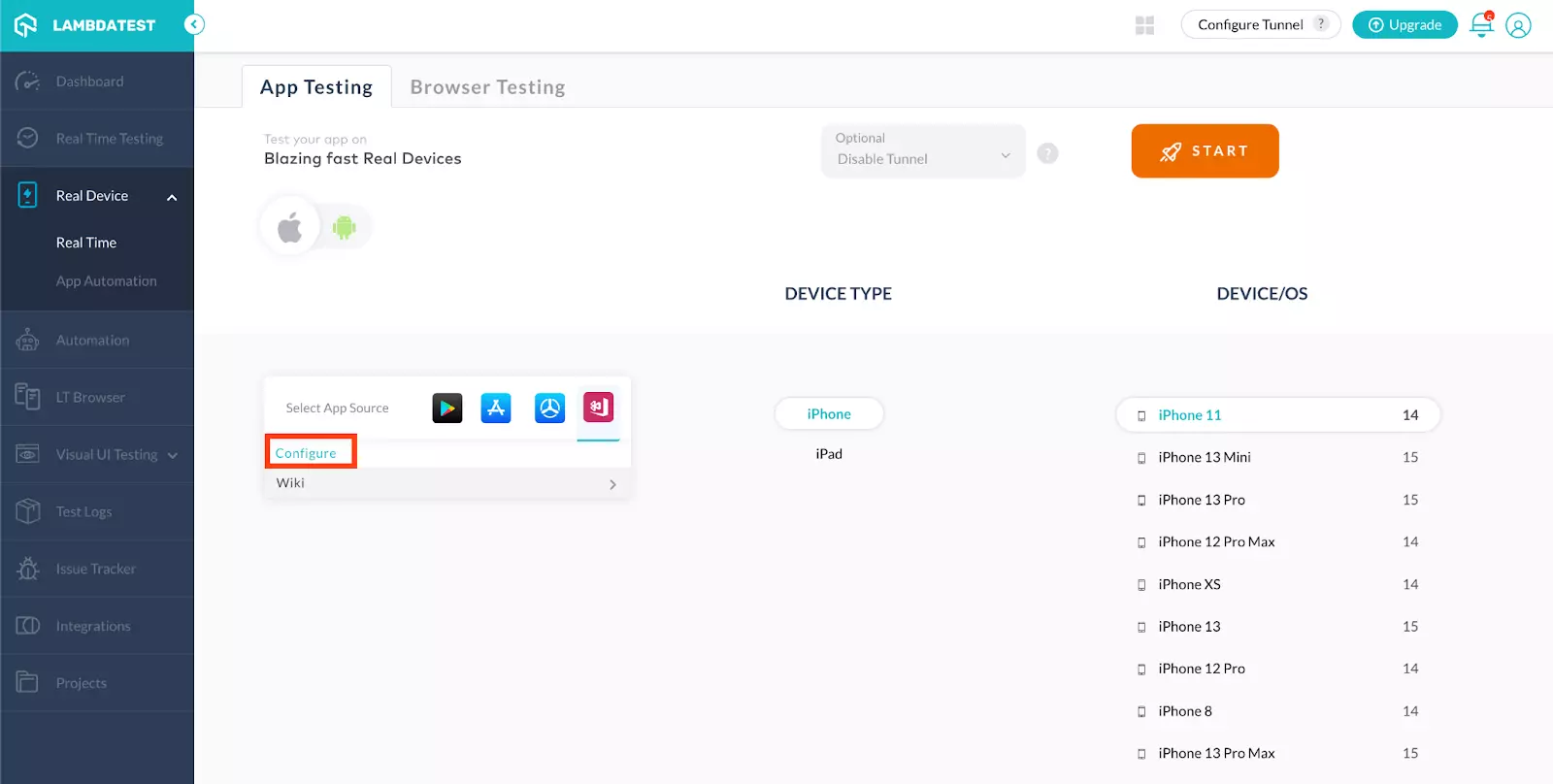Image resolution: width=1553 pixels, height=784 pixels.
Task: Open the Optional Disable Tunnel dropdown
Action: [922, 151]
